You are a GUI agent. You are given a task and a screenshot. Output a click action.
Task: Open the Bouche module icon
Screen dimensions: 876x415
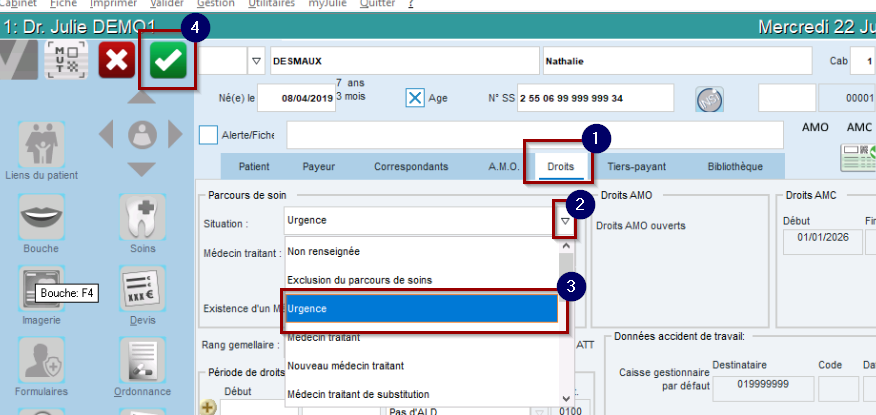click(x=41, y=217)
